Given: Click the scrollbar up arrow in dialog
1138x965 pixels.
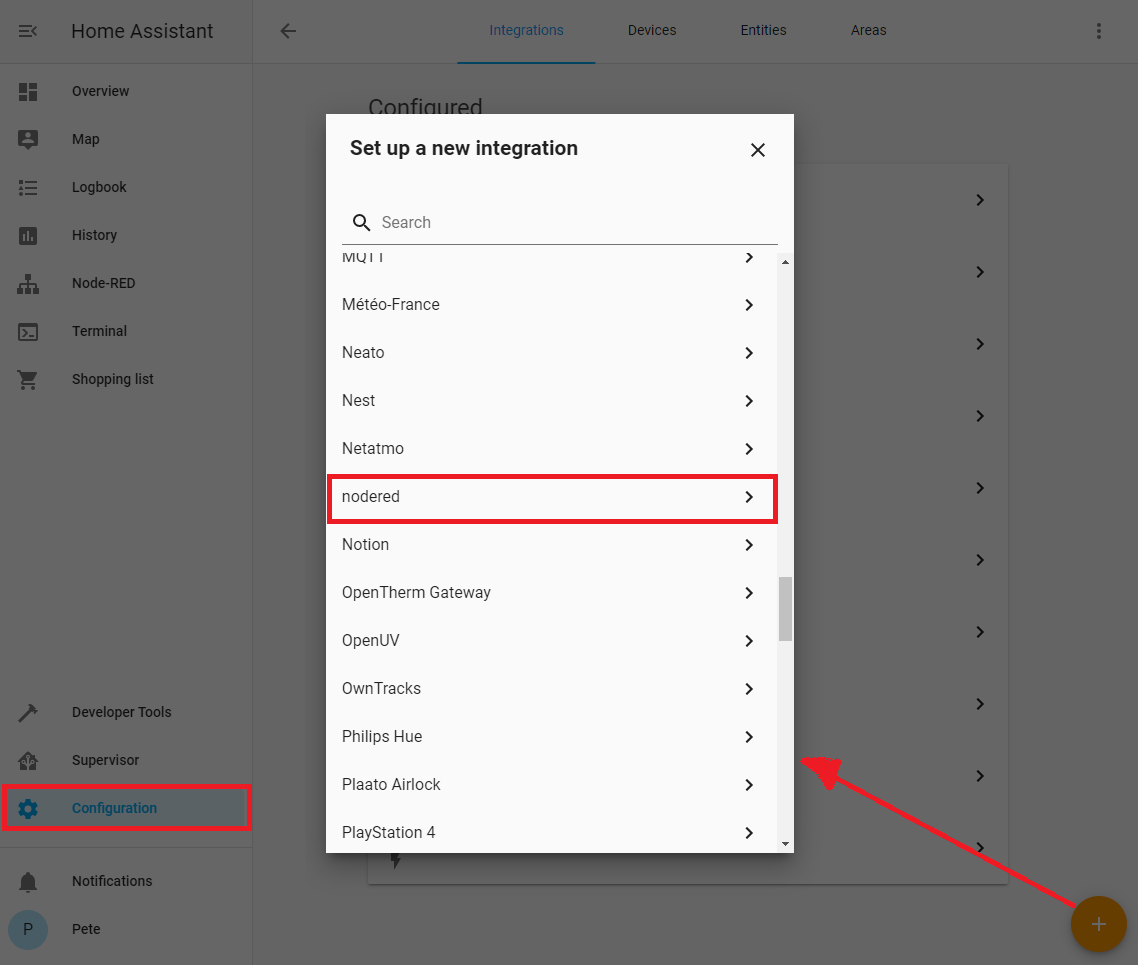Looking at the screenshot, I should pos(785,262).
